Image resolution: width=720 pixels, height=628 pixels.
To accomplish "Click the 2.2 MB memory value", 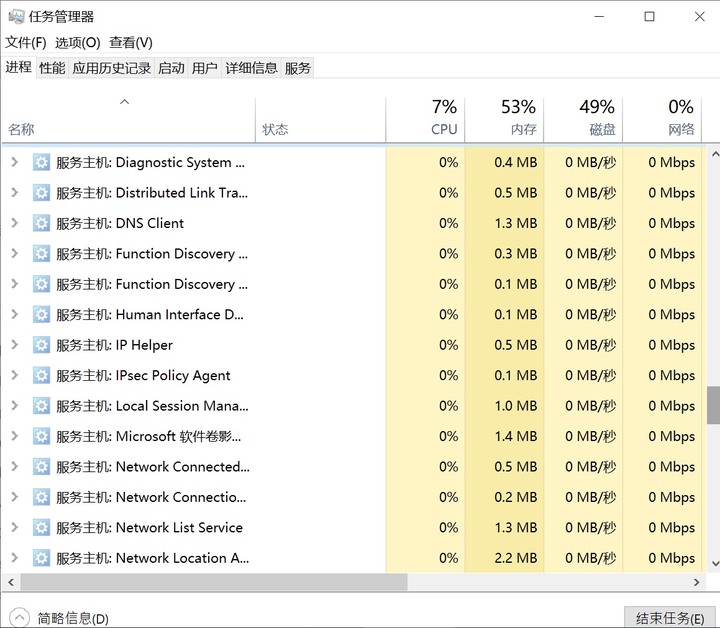I will click(x=516, y=558).
